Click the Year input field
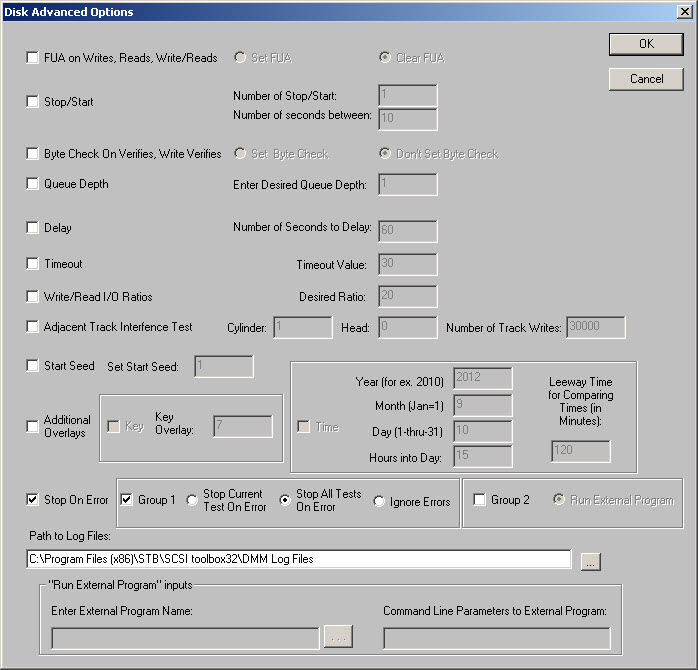698x670 pixels. point(483,378)
